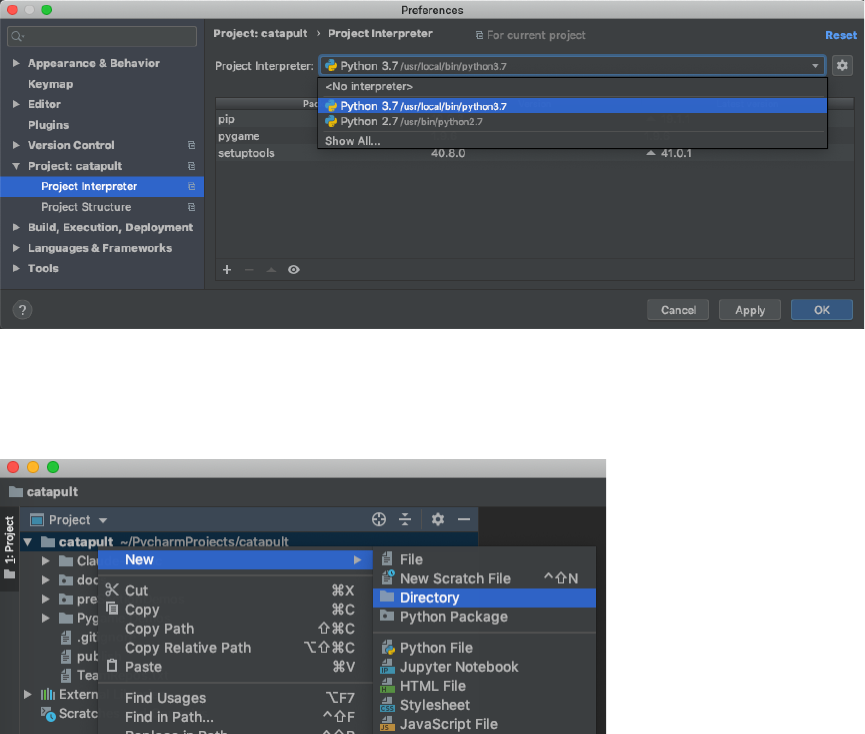Create a new Python Package

click(485, 617)
